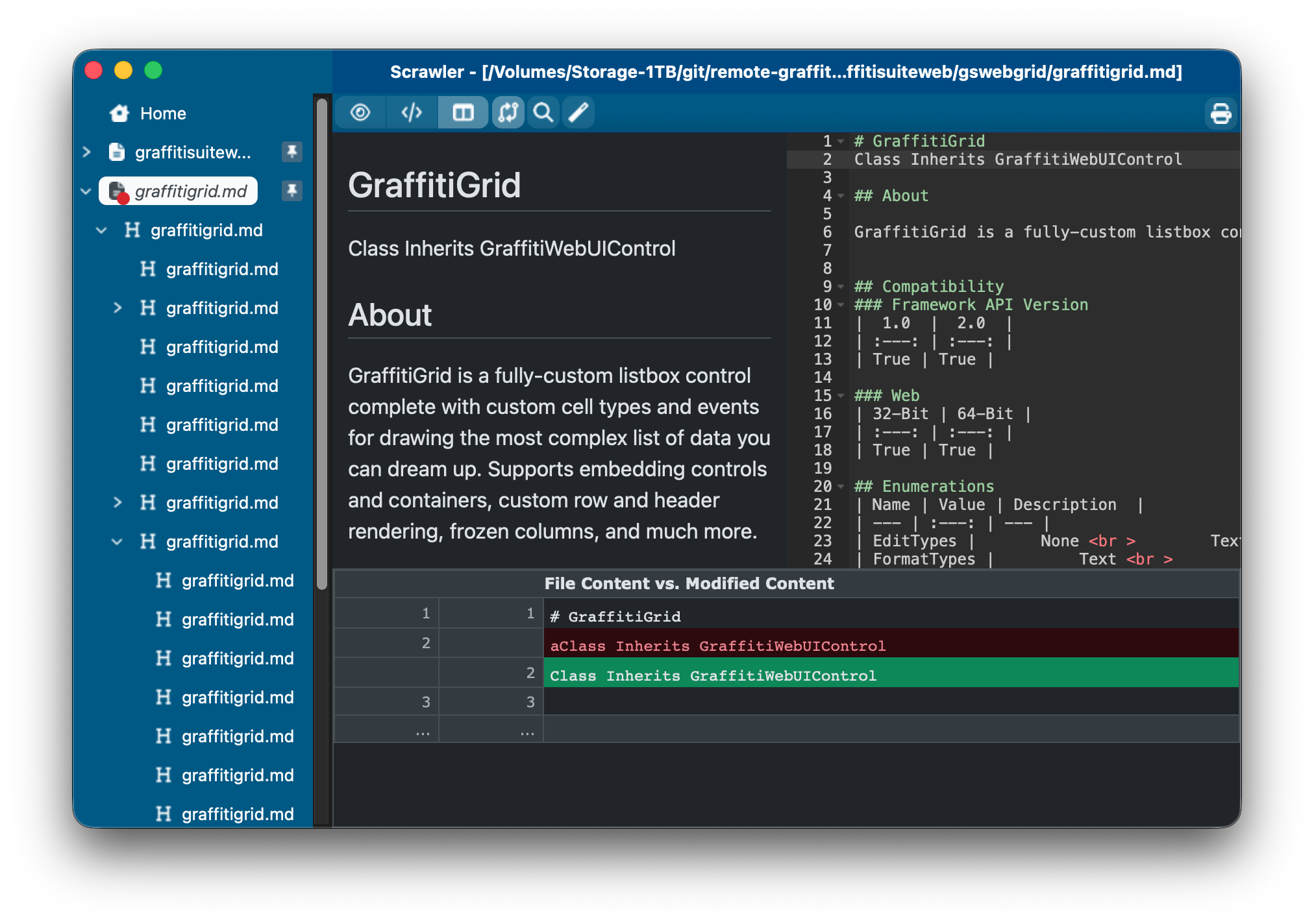1314x924 pixels.
Task: Toggle synchronized scrolling icon in toolbar
Action: point(508,113)
